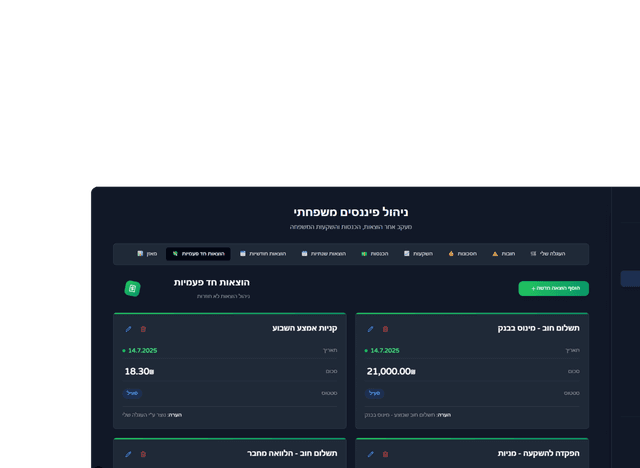Click pencil icon on הלוואה מחבר card
The image size is (640, 468).
[128, 454]
